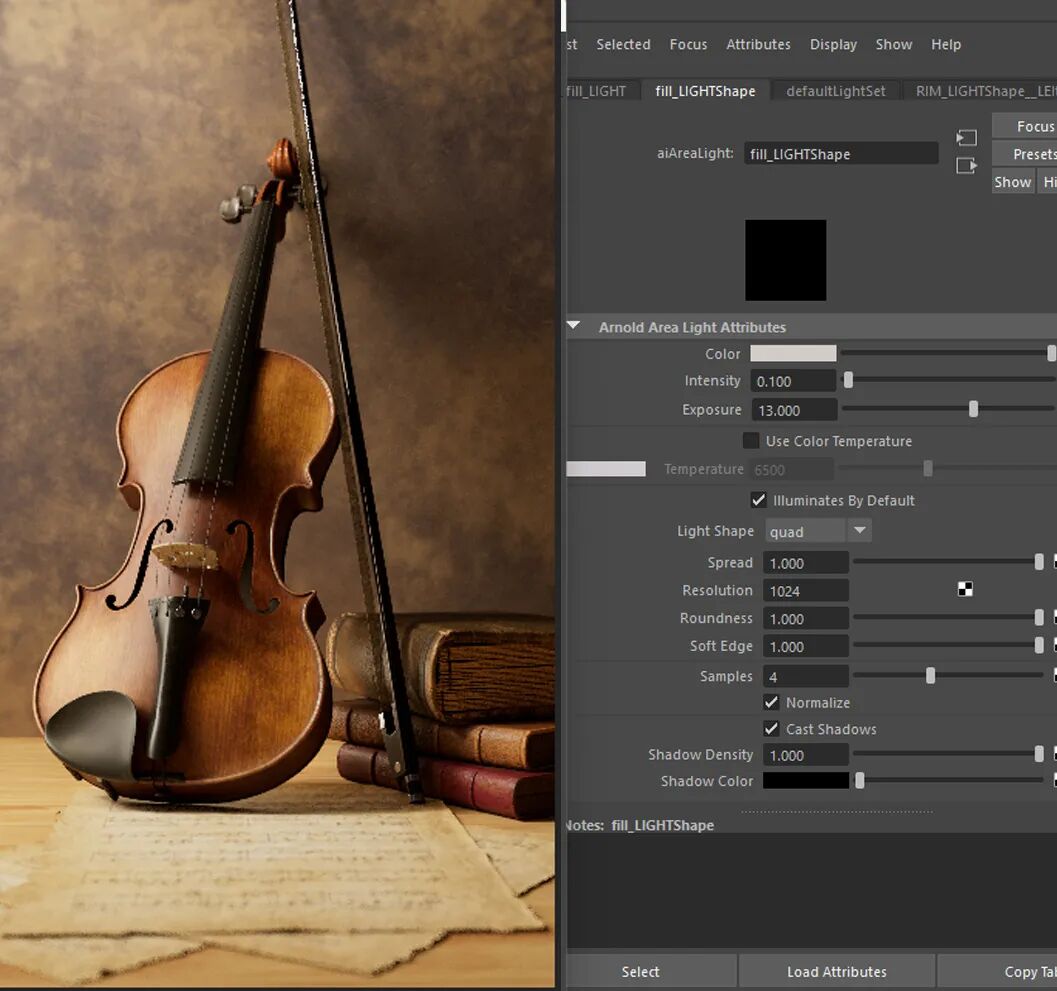
Task: Click the Resolution checkerboard map button
Action: coord(965,589)
